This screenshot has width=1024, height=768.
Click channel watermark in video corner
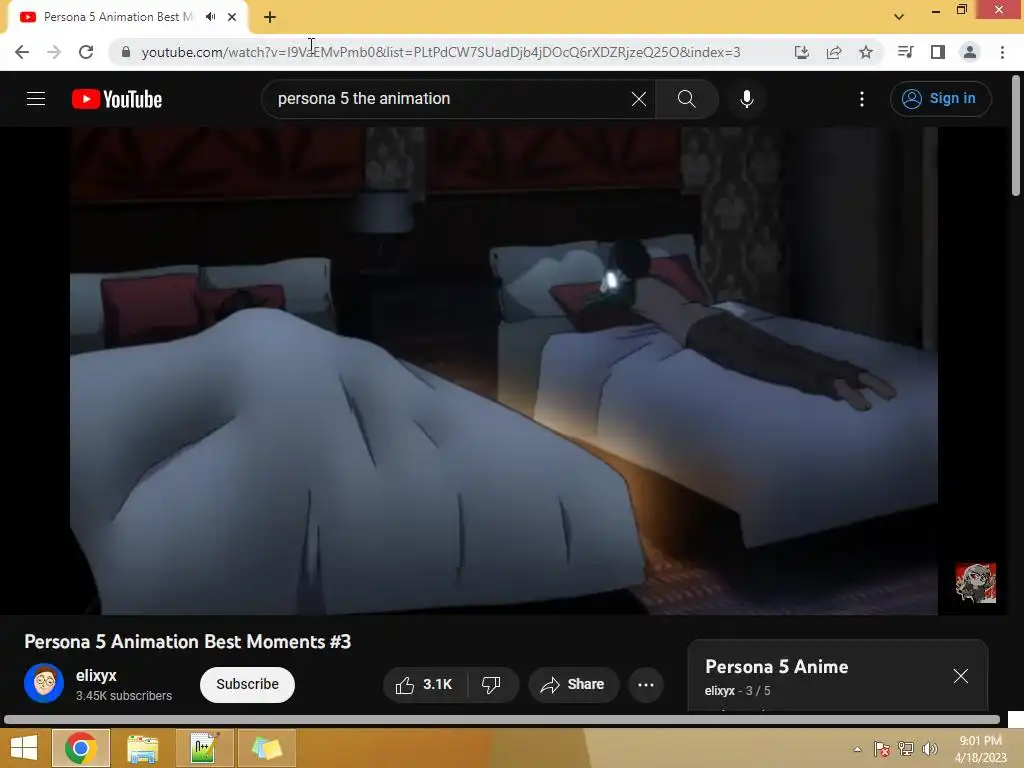coord(976,583)
